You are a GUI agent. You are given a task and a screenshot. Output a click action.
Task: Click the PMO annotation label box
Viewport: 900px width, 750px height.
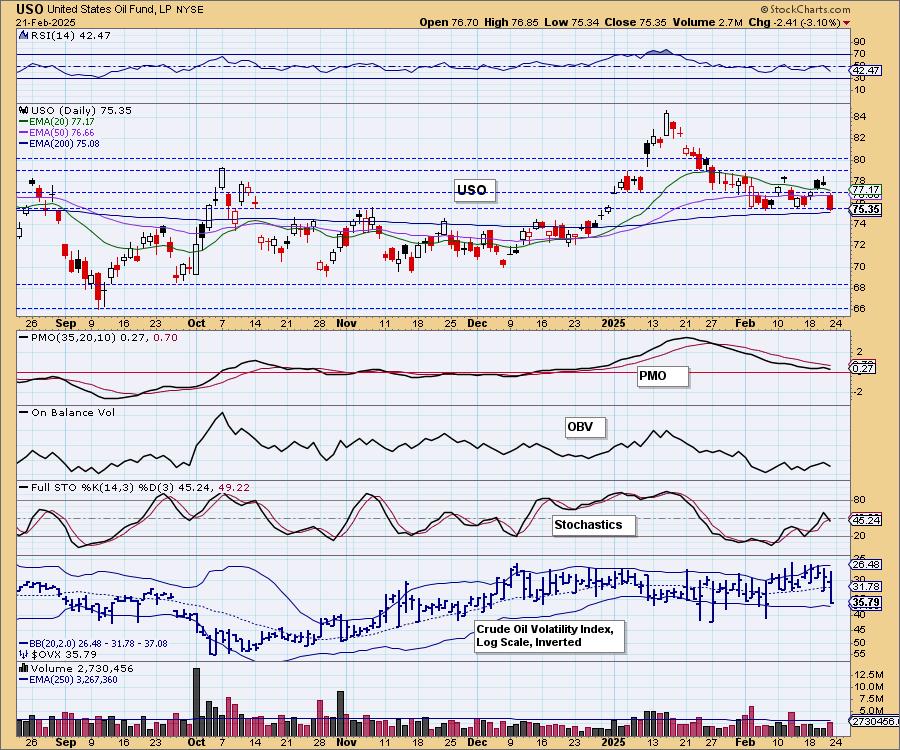click(662, 376)
